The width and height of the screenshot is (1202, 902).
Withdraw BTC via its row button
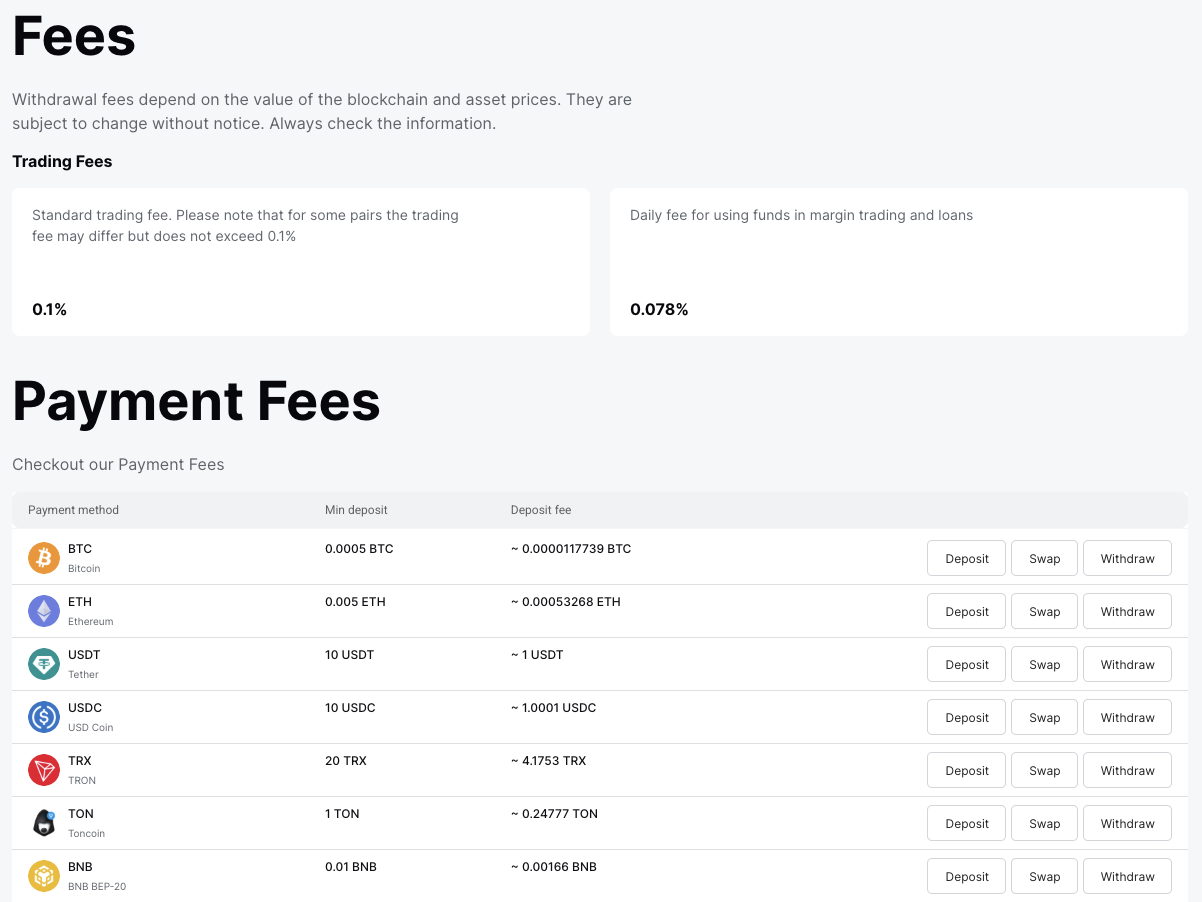[x=1127, y=558]
